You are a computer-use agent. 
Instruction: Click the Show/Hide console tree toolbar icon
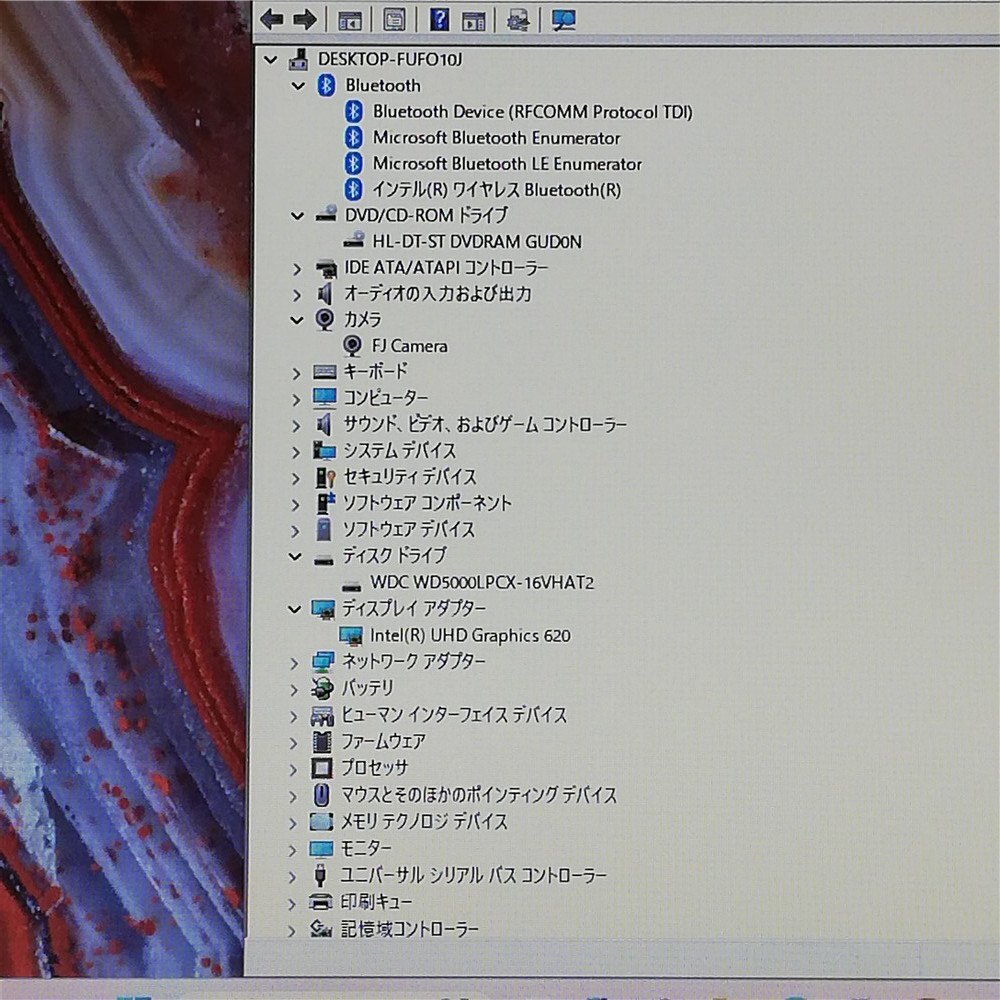click(x=349, y=20)
